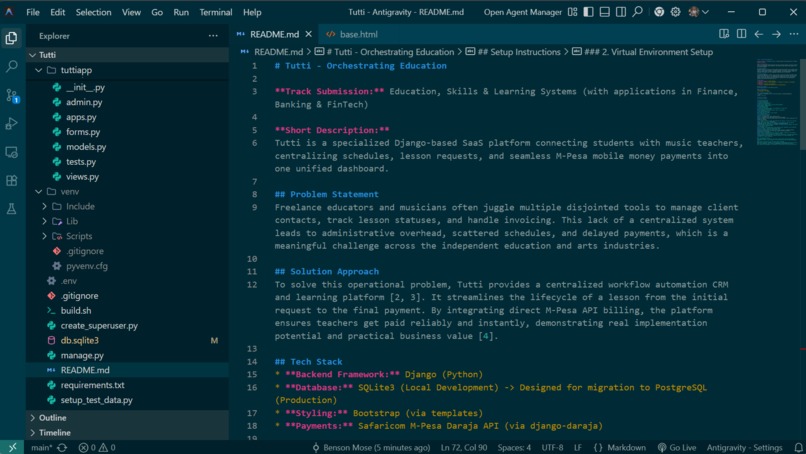Open the Remote Explorer icon
806x454 pixels.
tap(11, 152)
